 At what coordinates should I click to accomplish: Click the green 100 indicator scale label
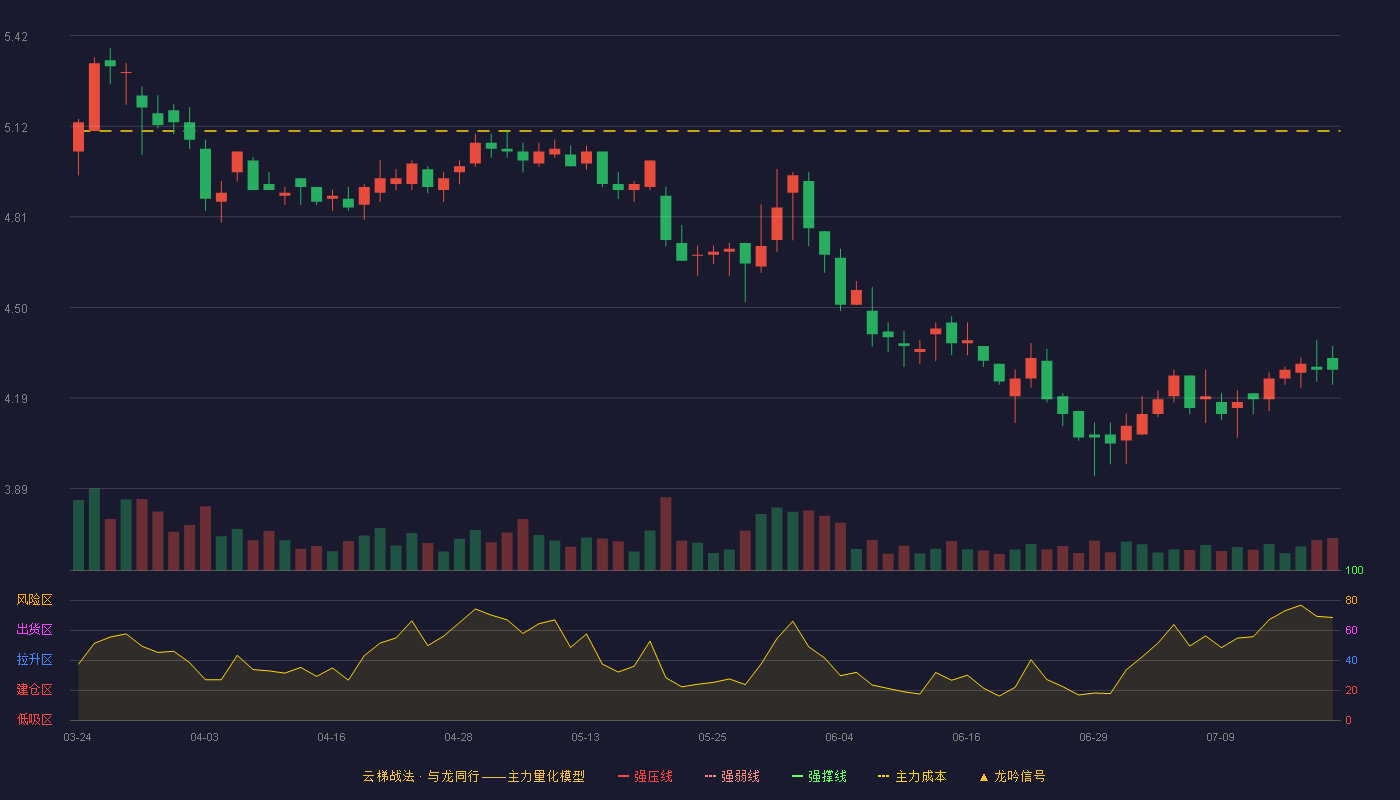[x=1354, y=571]
